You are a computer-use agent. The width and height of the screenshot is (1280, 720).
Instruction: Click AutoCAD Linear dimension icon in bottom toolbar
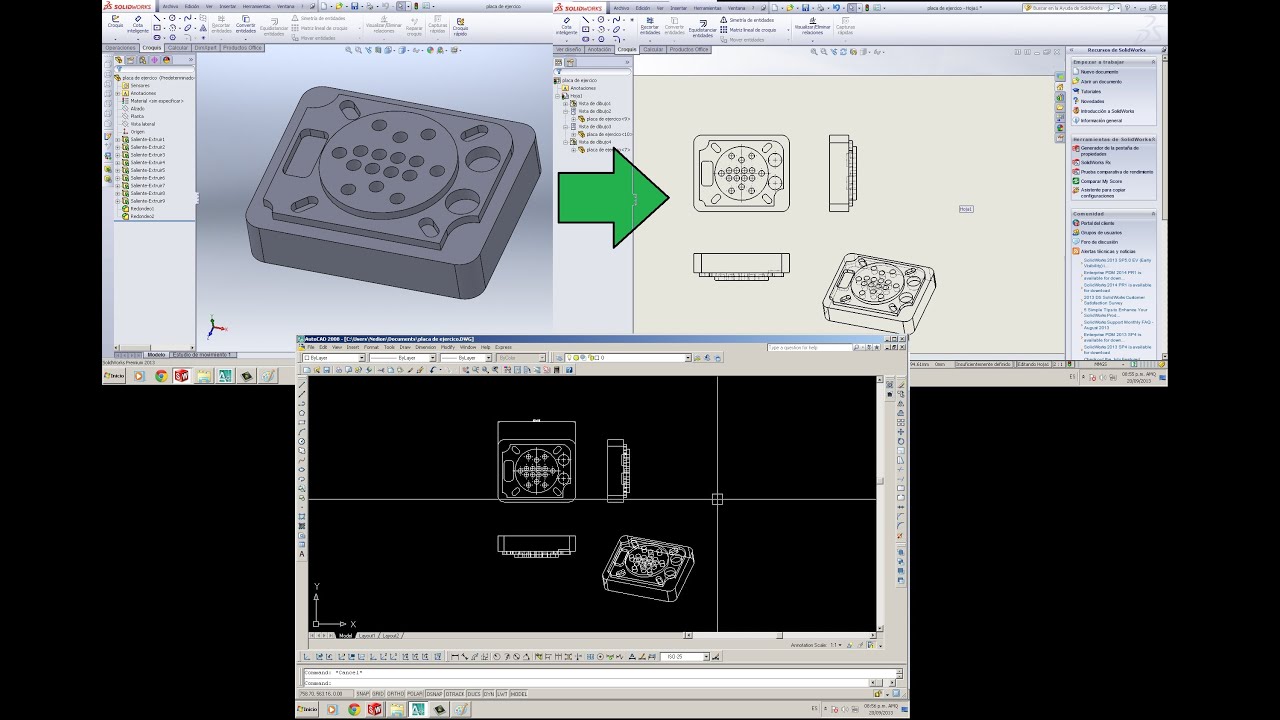[x=455, y=656]
